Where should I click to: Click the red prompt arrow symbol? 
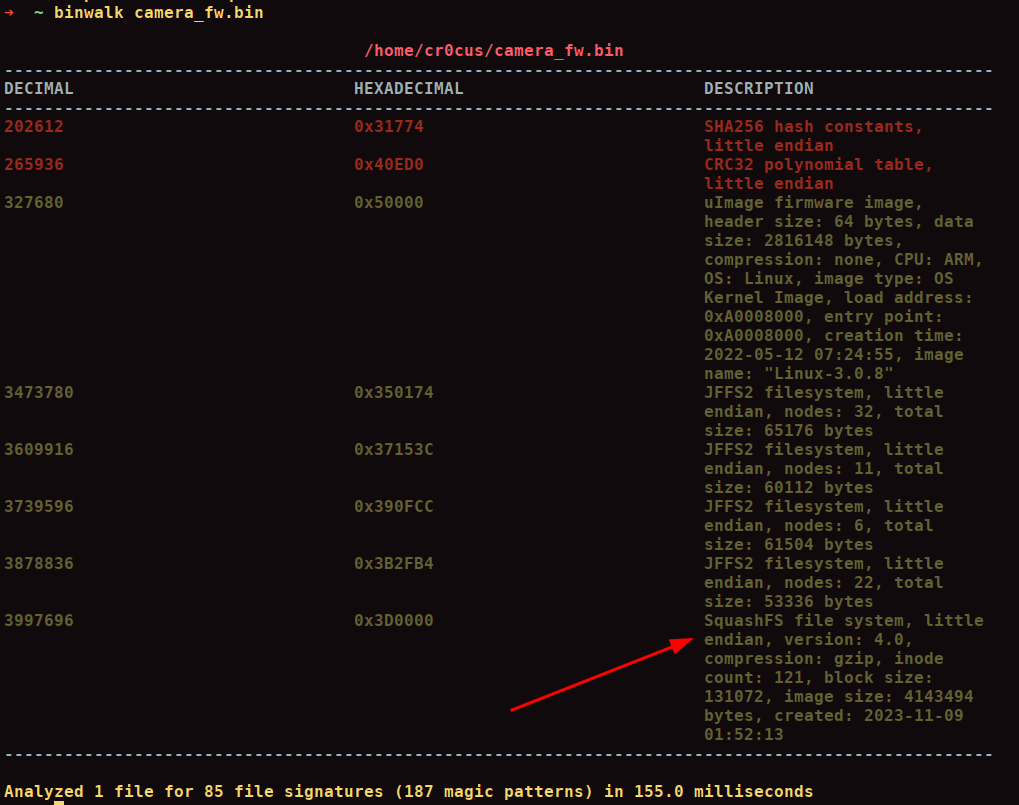pyautogui.click(x=9, y=12)
